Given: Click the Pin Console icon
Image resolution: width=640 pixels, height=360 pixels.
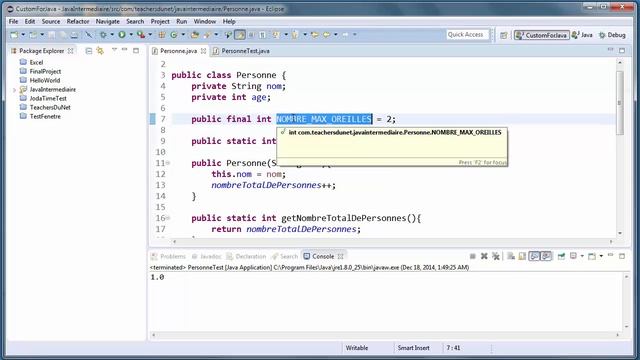Looking at the screenshot, I should [x=562, y=256].
